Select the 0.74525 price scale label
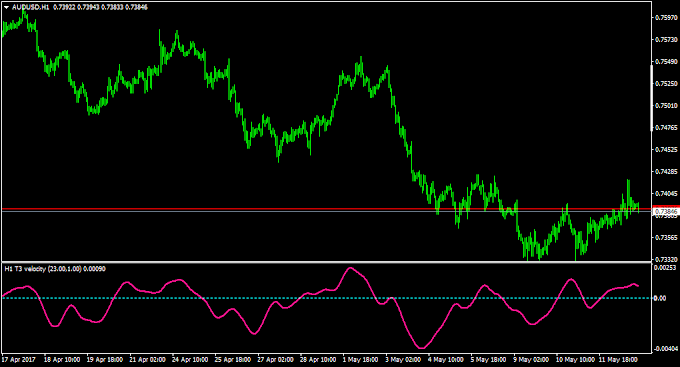Screen dimensions: 680x367 click(666, 150)
